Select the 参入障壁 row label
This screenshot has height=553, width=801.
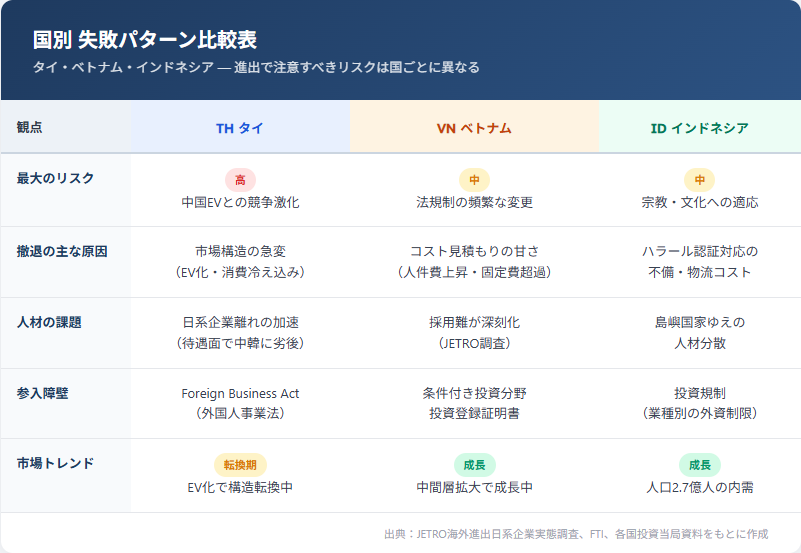click(42, 393)
